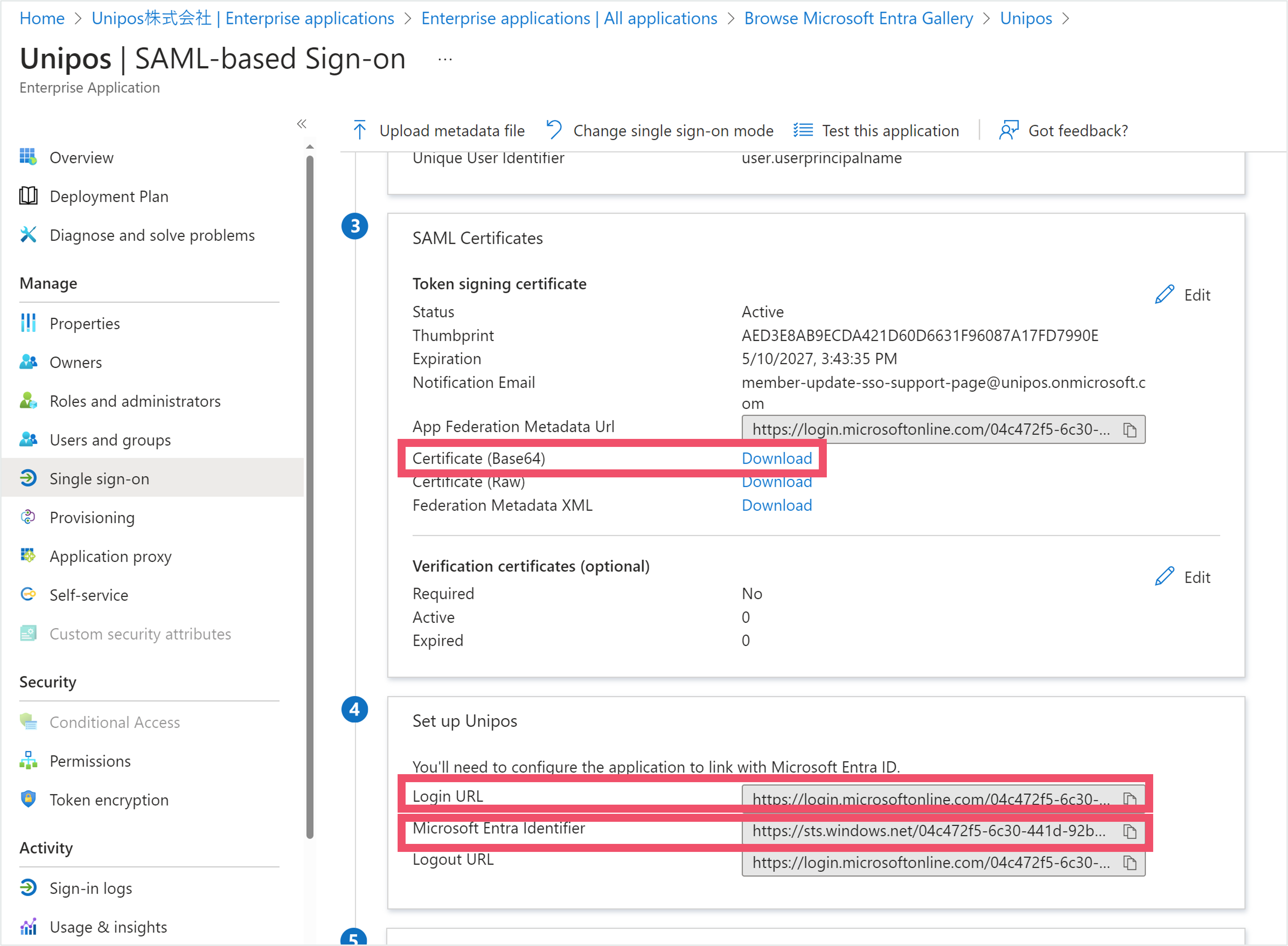Open Permissions under Security

(x=90, y=761)
